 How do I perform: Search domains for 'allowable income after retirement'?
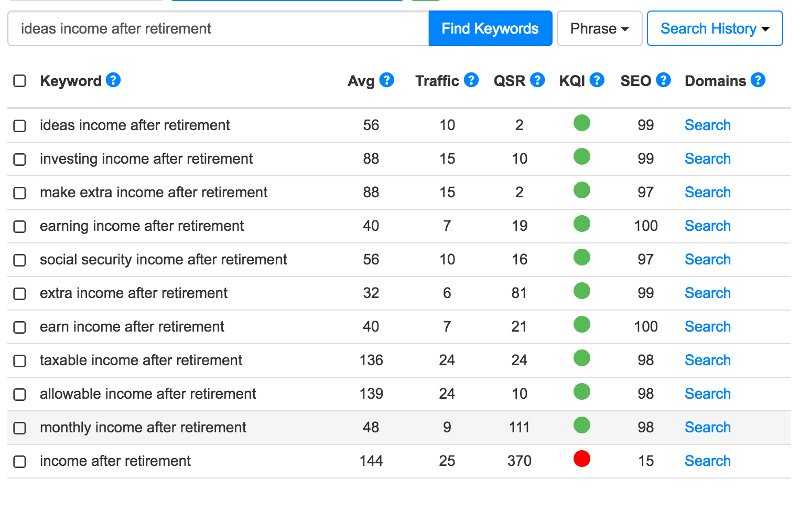point(708,394)
